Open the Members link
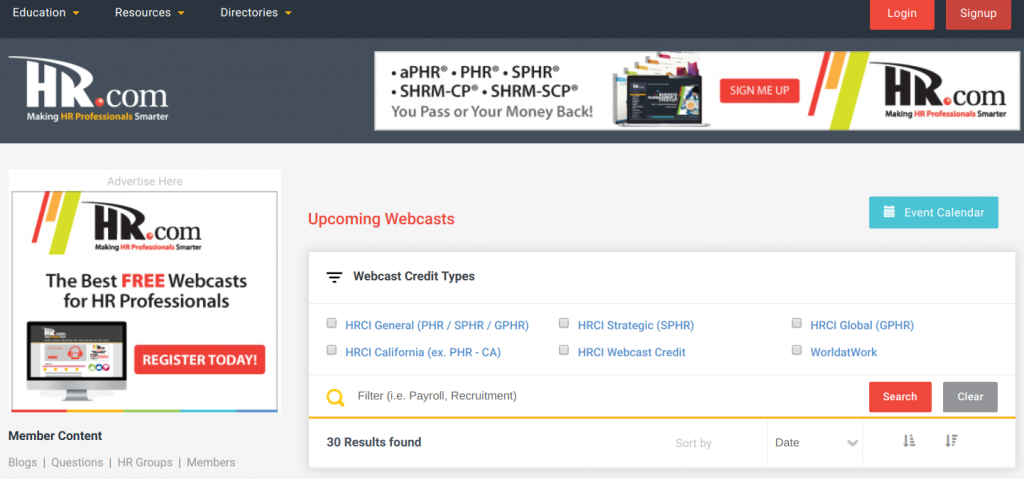Viewport: 1024px width, 479px height. [211, 462]
